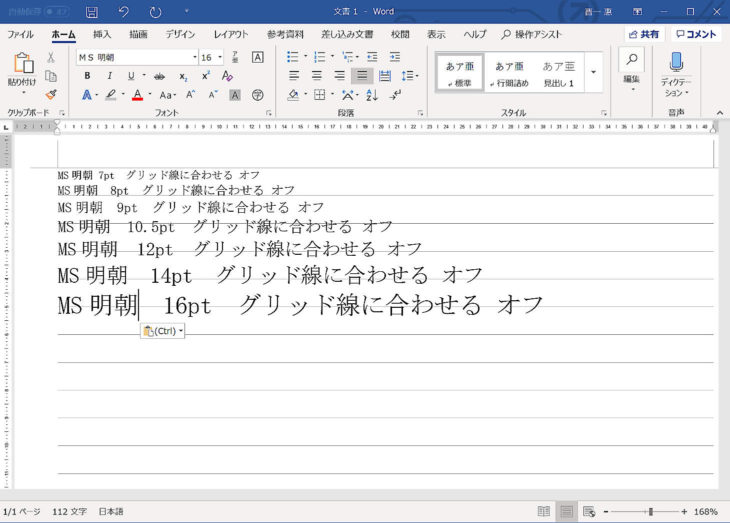Toggle Italic formatting
730x523 pixels.
(x=109, y=76)
